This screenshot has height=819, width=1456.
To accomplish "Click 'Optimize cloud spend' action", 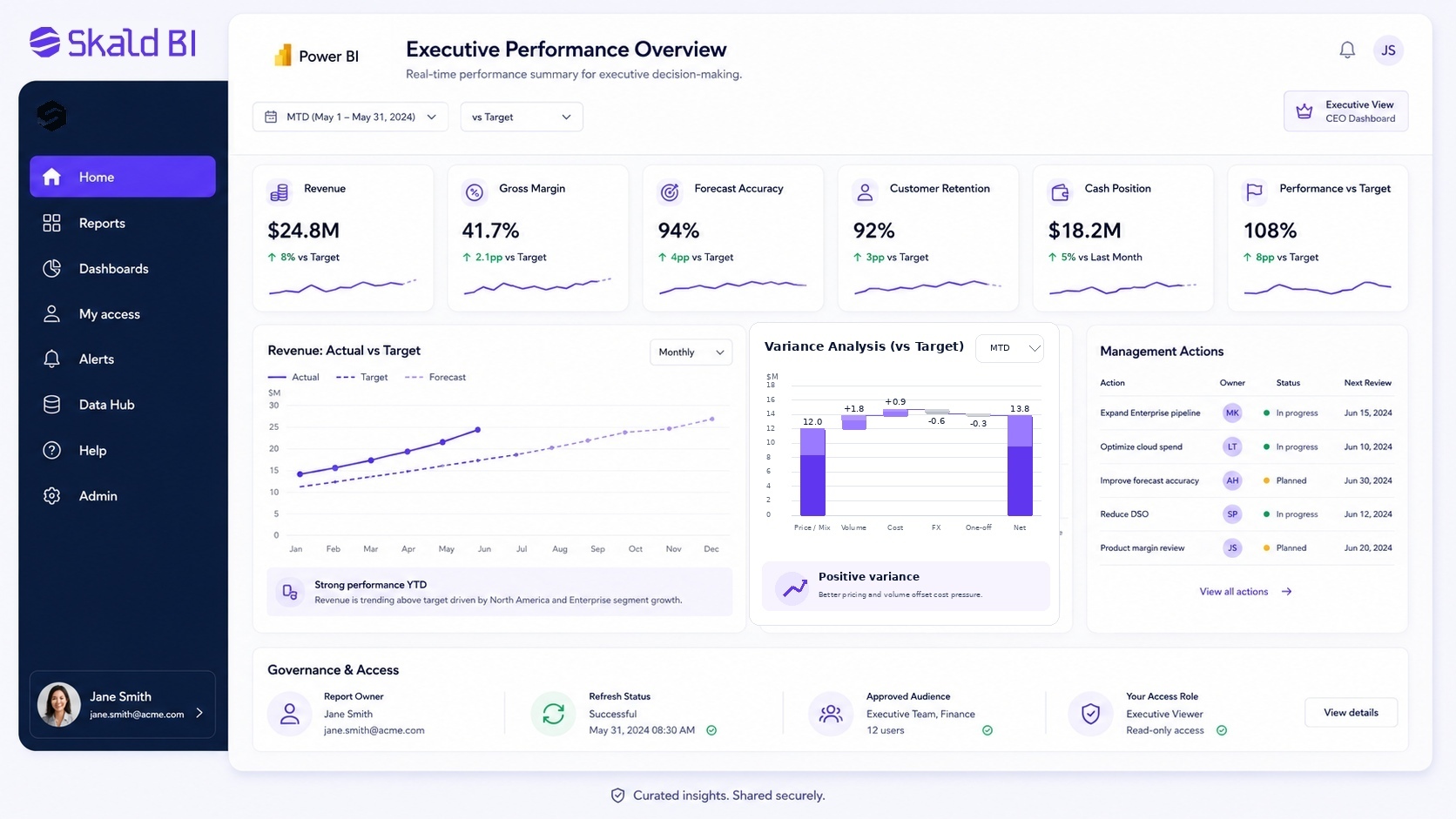I will coord(1141,446).
